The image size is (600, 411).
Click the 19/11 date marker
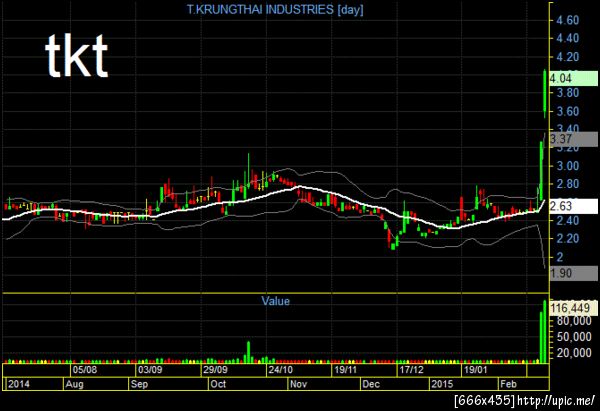[346, 370]
